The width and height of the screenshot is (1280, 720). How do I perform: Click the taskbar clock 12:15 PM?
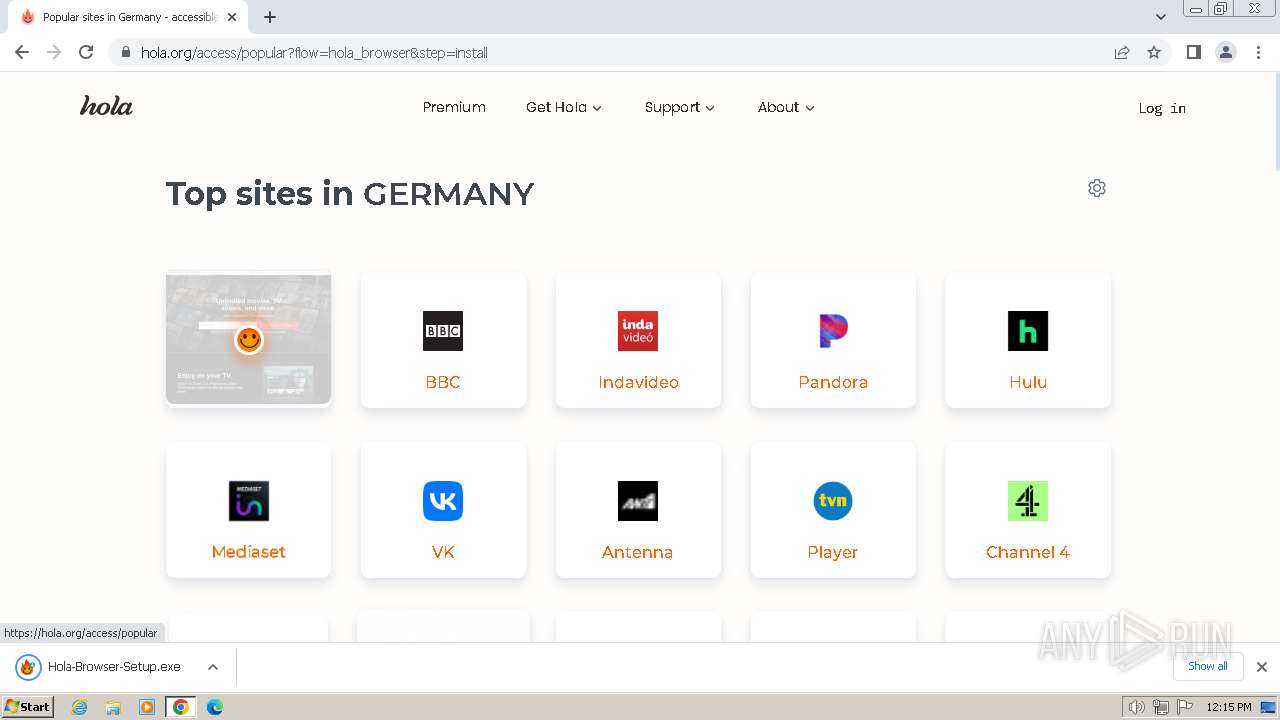pos(1229,707)
